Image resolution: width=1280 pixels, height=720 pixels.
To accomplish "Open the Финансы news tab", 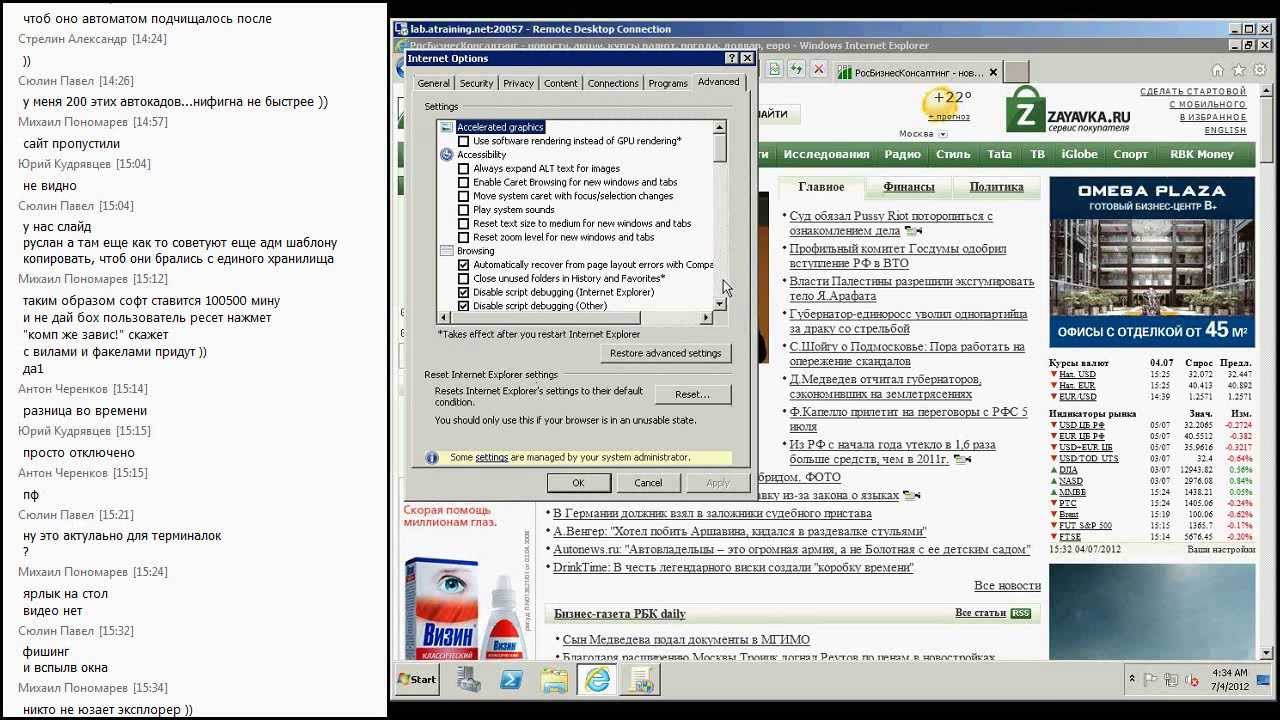I will 908,187.
